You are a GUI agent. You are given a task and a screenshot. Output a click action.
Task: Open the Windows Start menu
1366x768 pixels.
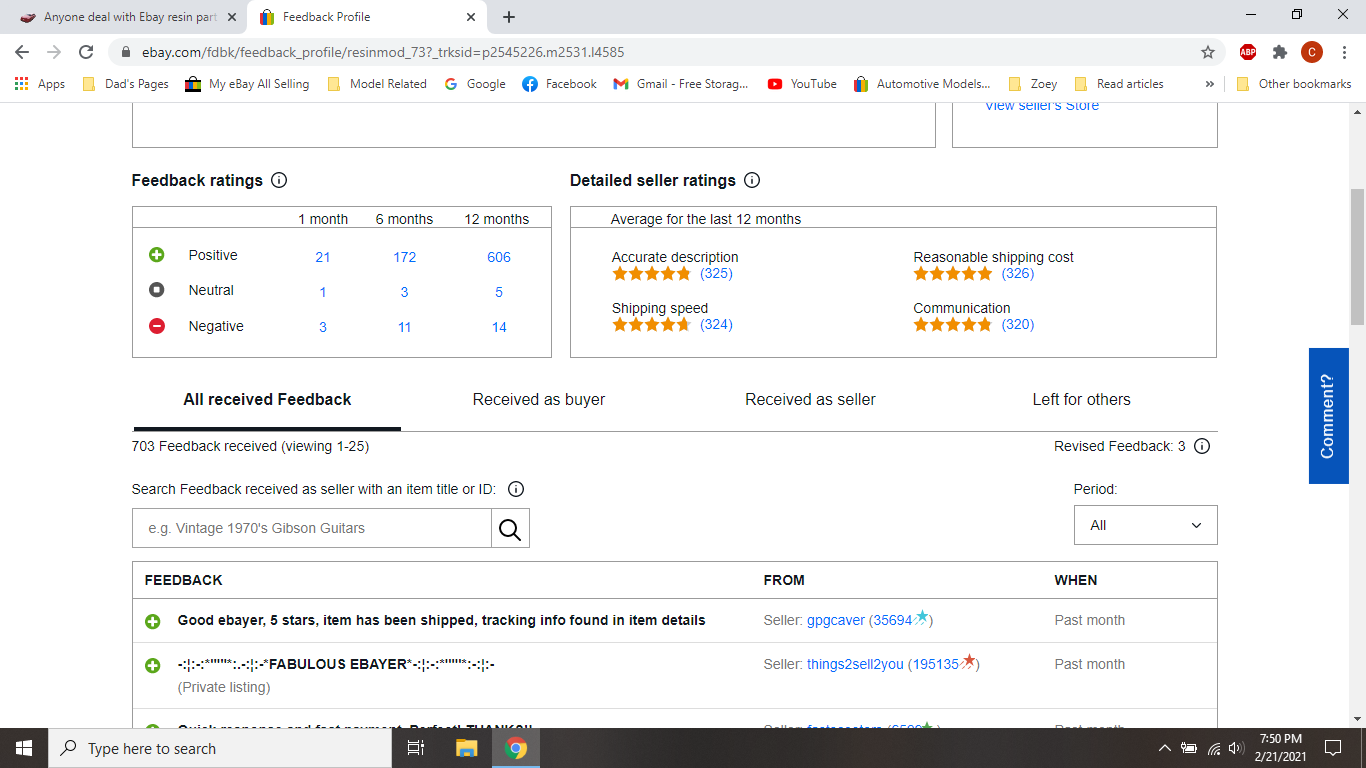click(24, 748)
